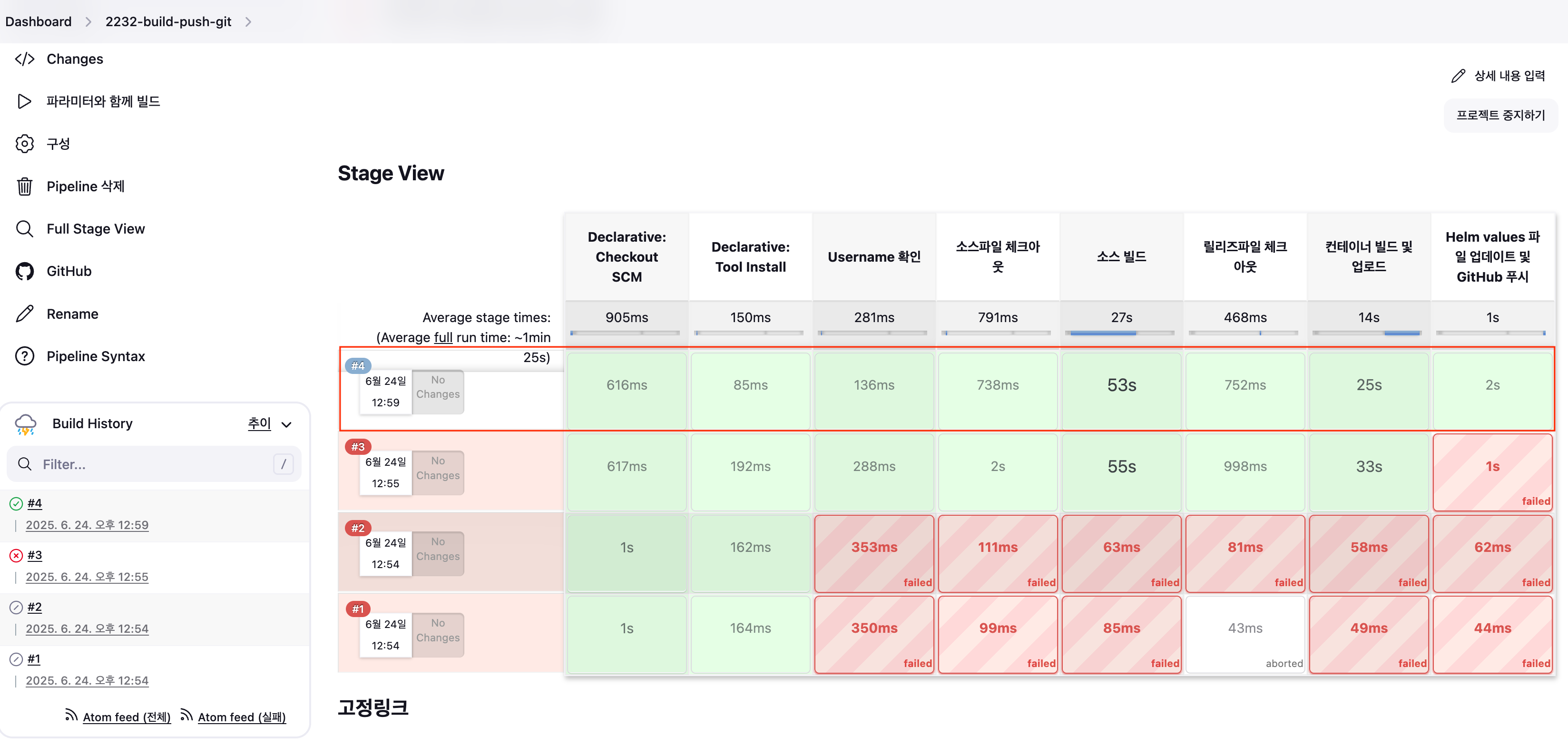Click the build filter input field

pyautogui.click(x=152, y=464)
